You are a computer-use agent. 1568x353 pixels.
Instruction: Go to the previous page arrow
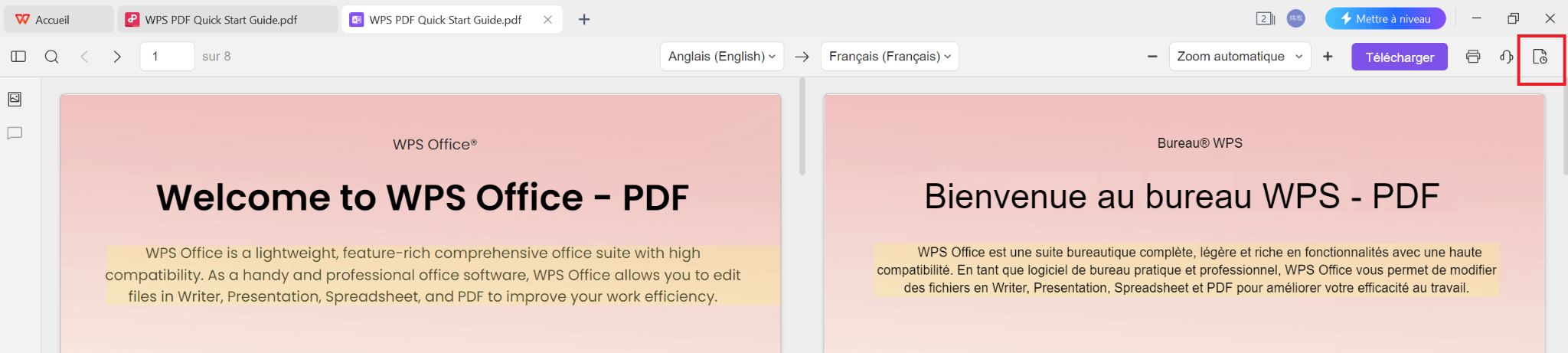point(85,57)
